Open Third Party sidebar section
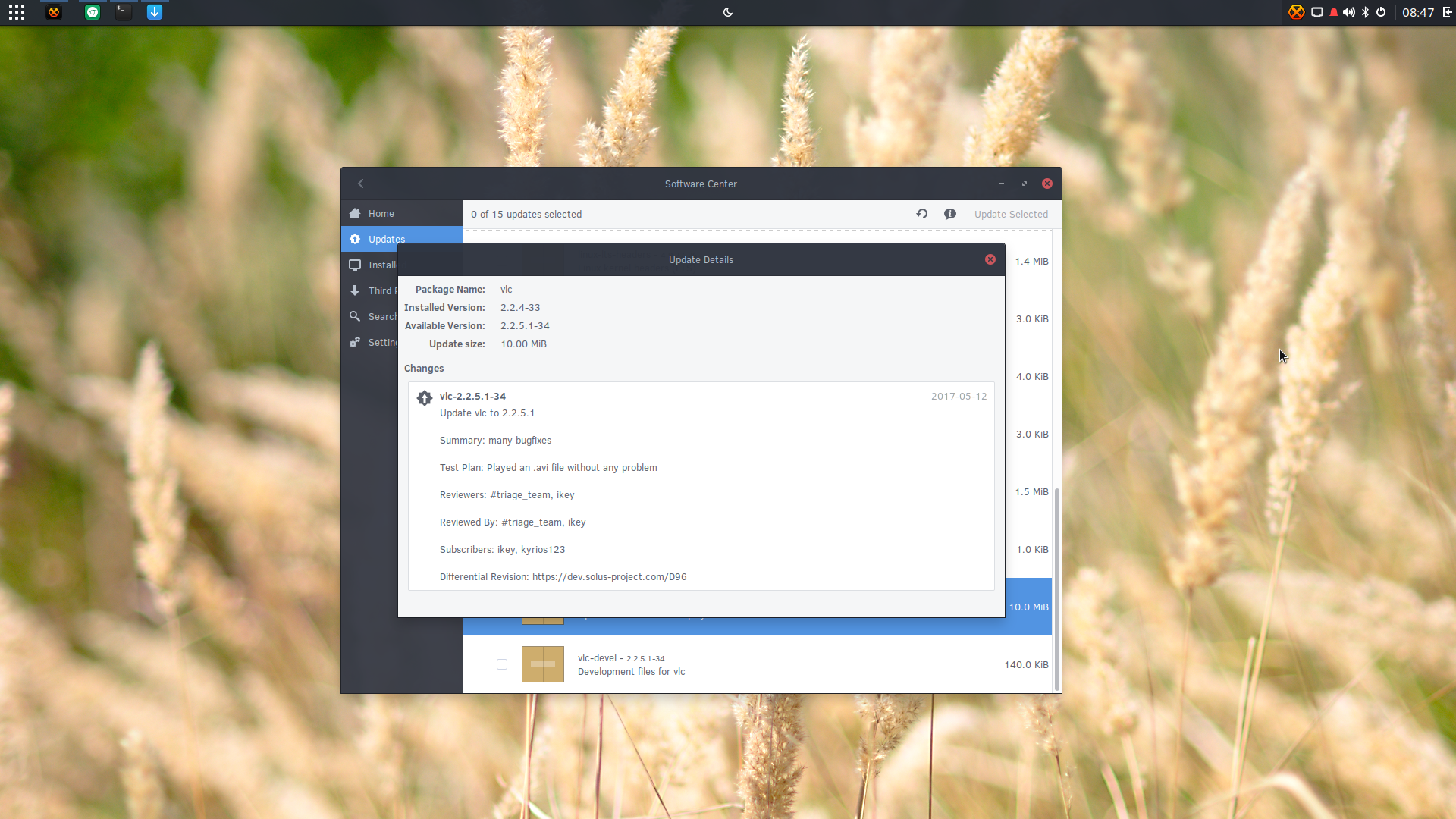This screenshot has height=819, width=1456. click(369, 290)
